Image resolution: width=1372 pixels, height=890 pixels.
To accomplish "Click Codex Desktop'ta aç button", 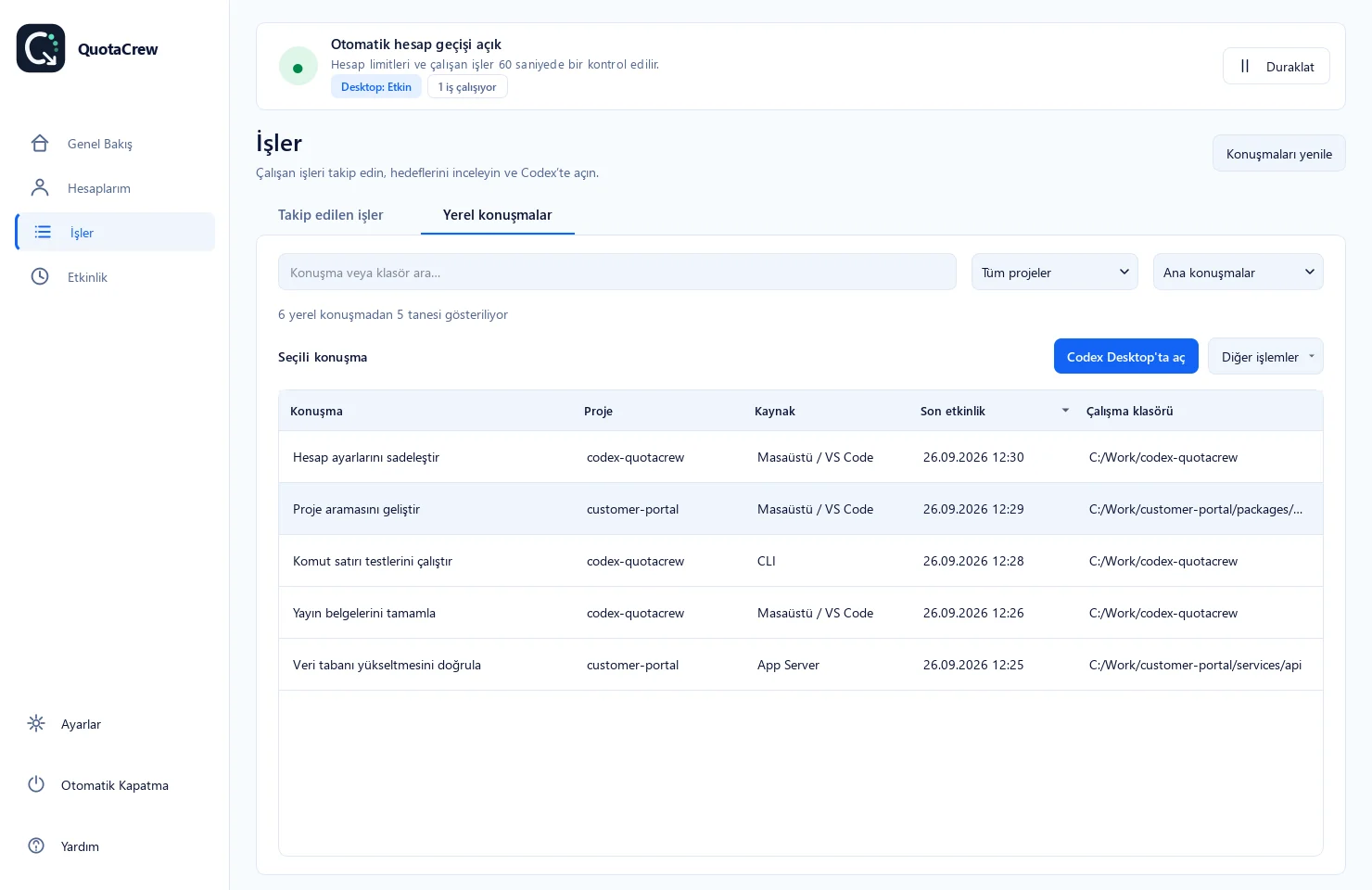I will (1125, 357).
